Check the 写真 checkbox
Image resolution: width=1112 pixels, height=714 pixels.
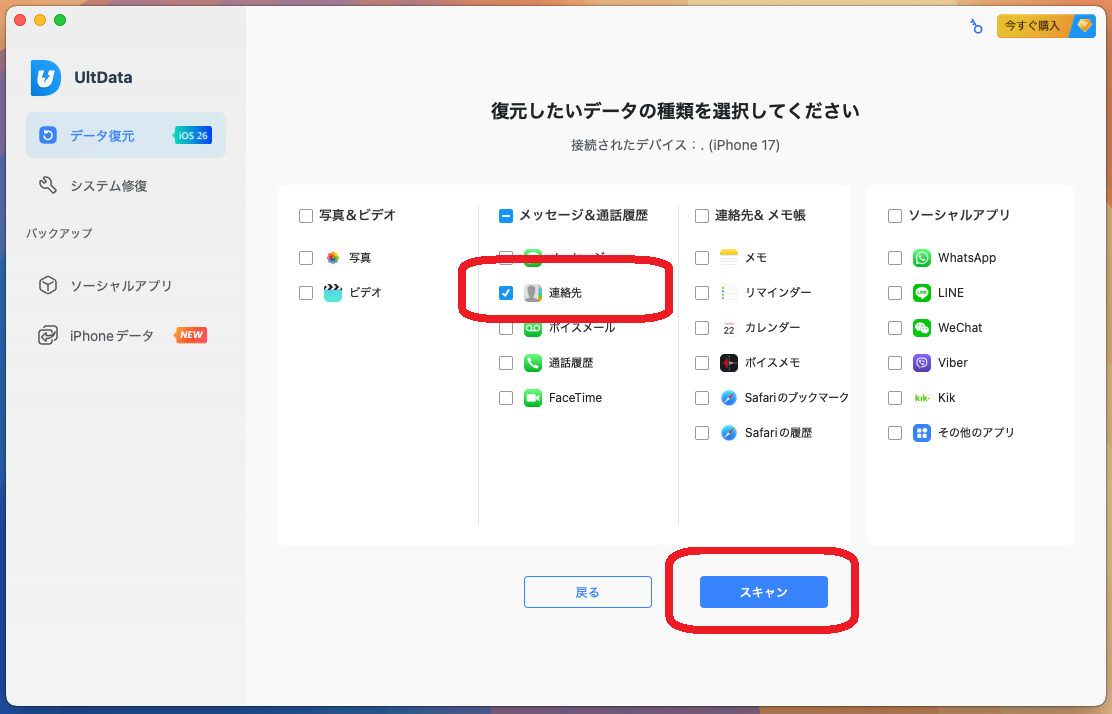pyautogui.click(x=306, y=258)
